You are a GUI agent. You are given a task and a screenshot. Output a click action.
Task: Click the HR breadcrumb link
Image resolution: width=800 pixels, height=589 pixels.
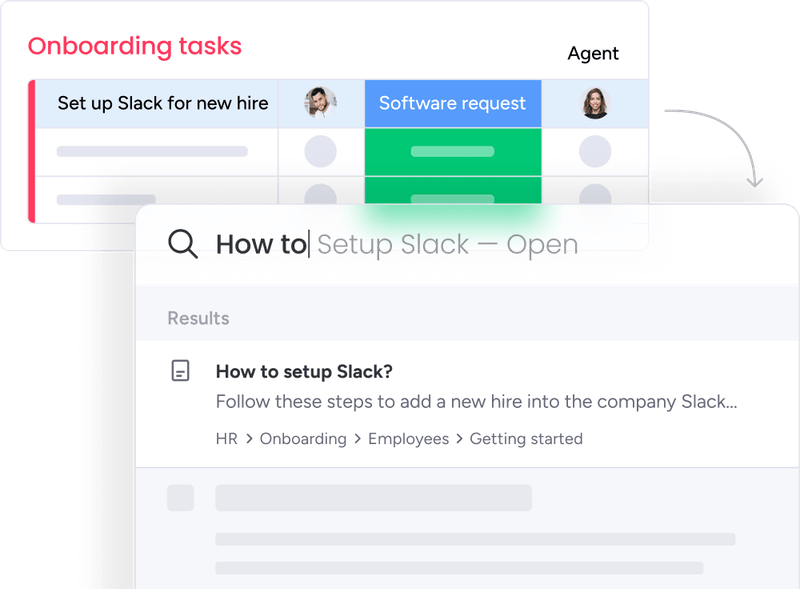(227, 439)
